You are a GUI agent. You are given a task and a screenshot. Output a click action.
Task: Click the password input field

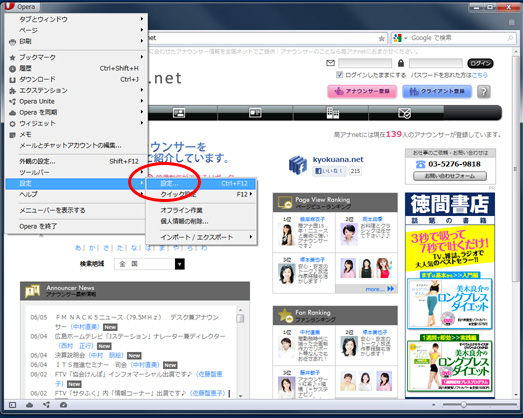click(436, 63)
